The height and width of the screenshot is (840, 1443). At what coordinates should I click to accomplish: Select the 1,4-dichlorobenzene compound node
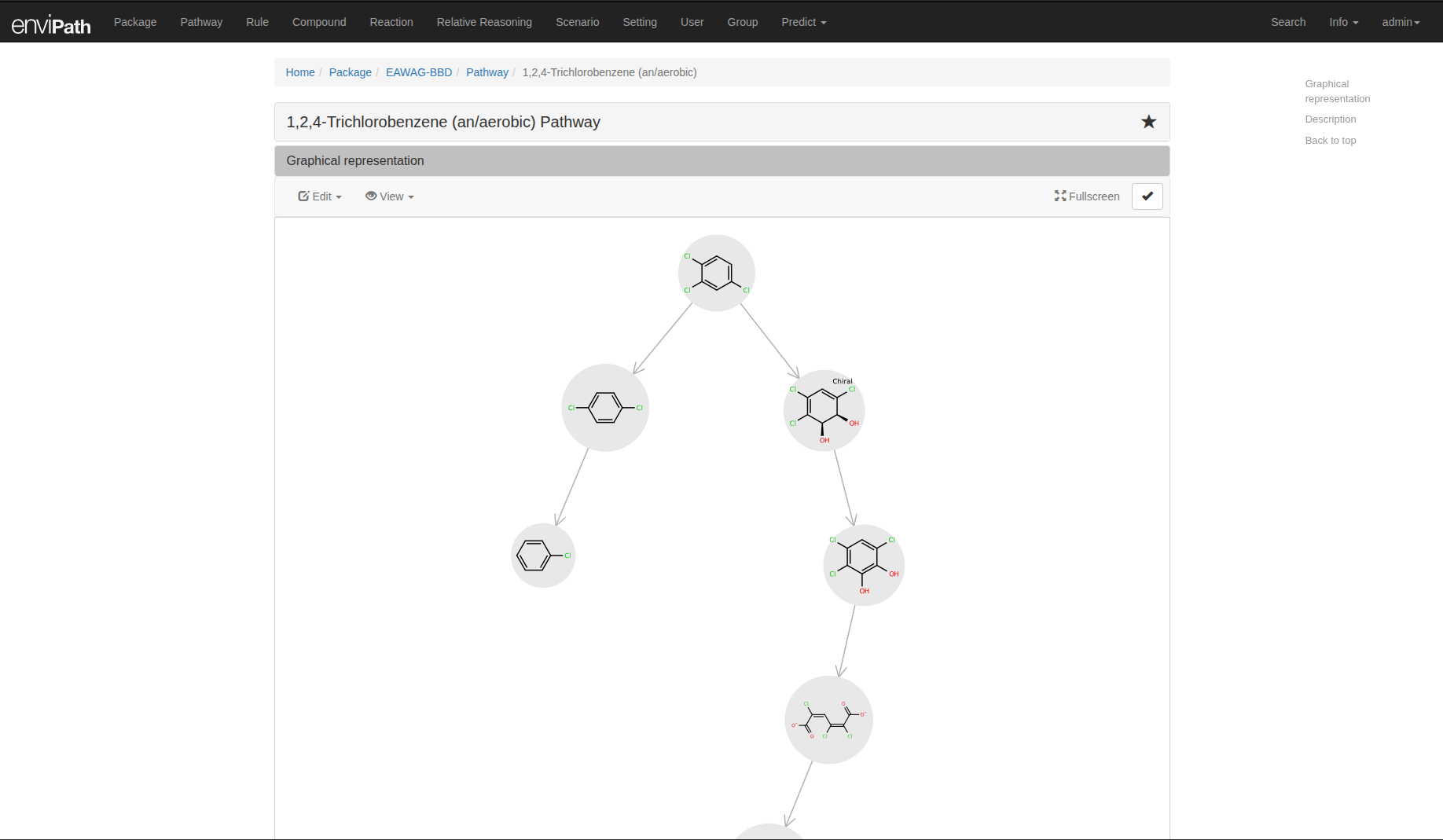point(604,407)
